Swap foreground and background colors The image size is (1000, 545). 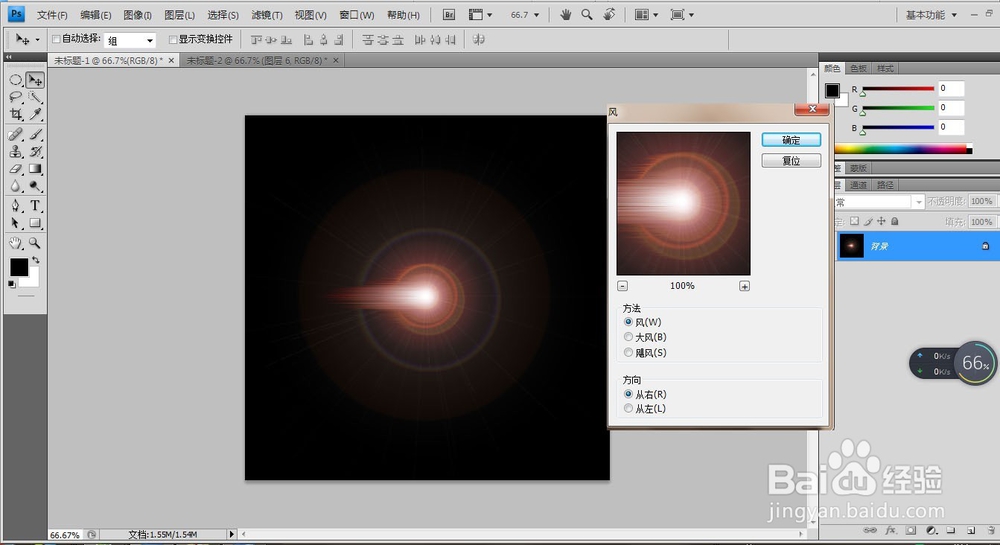(36, 260)
